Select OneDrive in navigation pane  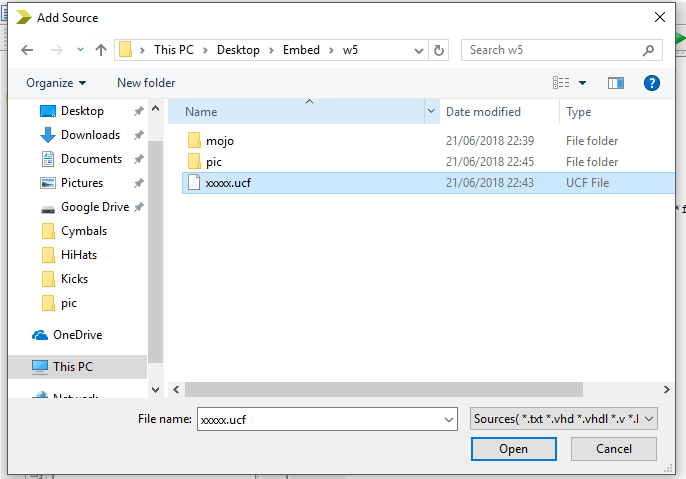pos(77,335)
